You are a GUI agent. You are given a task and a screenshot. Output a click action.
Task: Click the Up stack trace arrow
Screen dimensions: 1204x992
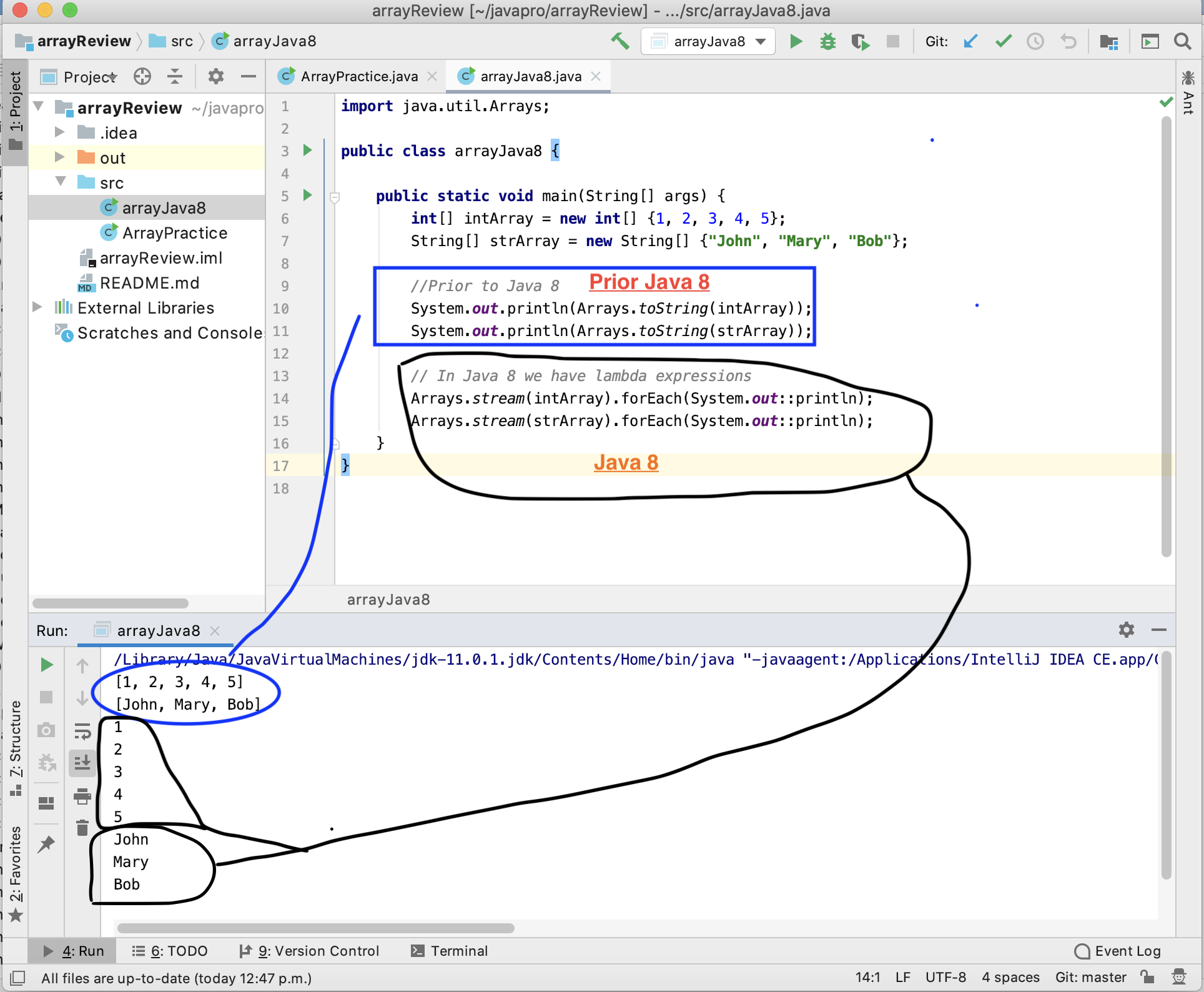pyautogui.click(x=82, y=666)
